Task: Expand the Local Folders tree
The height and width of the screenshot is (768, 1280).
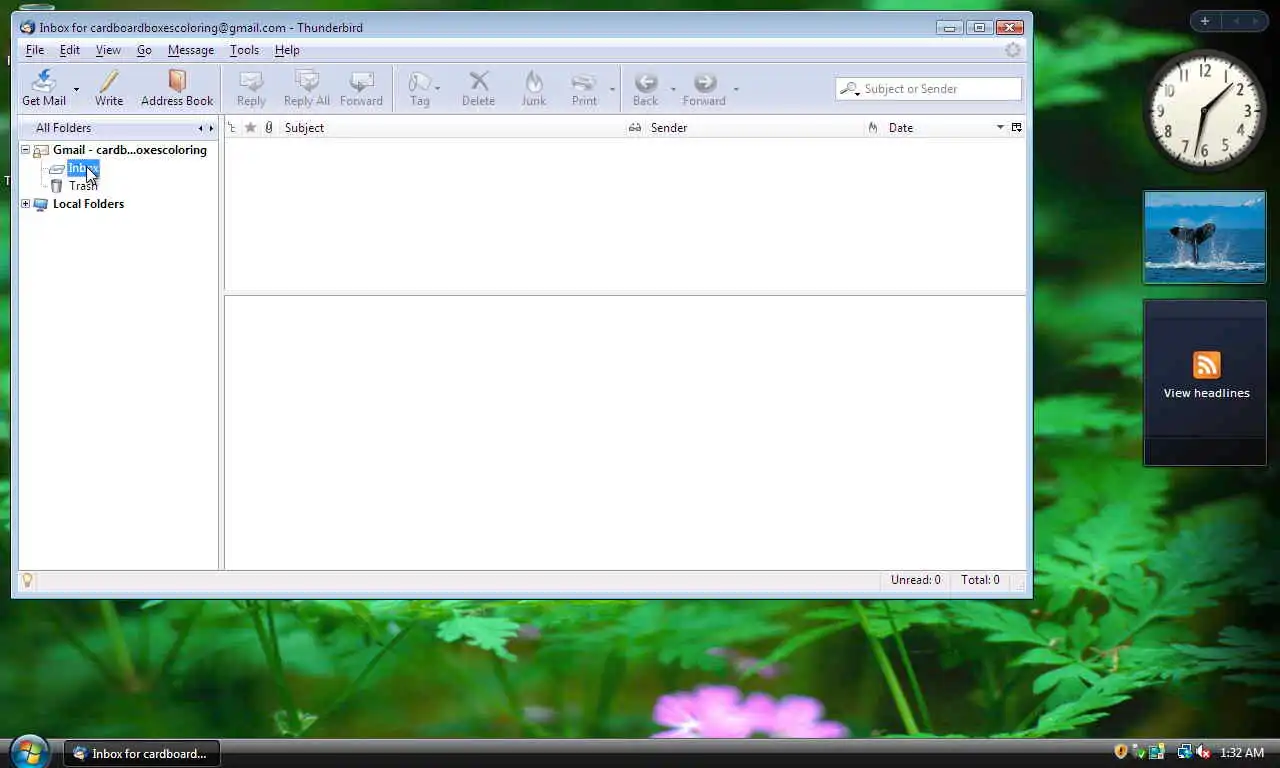Action: point(26,204)
